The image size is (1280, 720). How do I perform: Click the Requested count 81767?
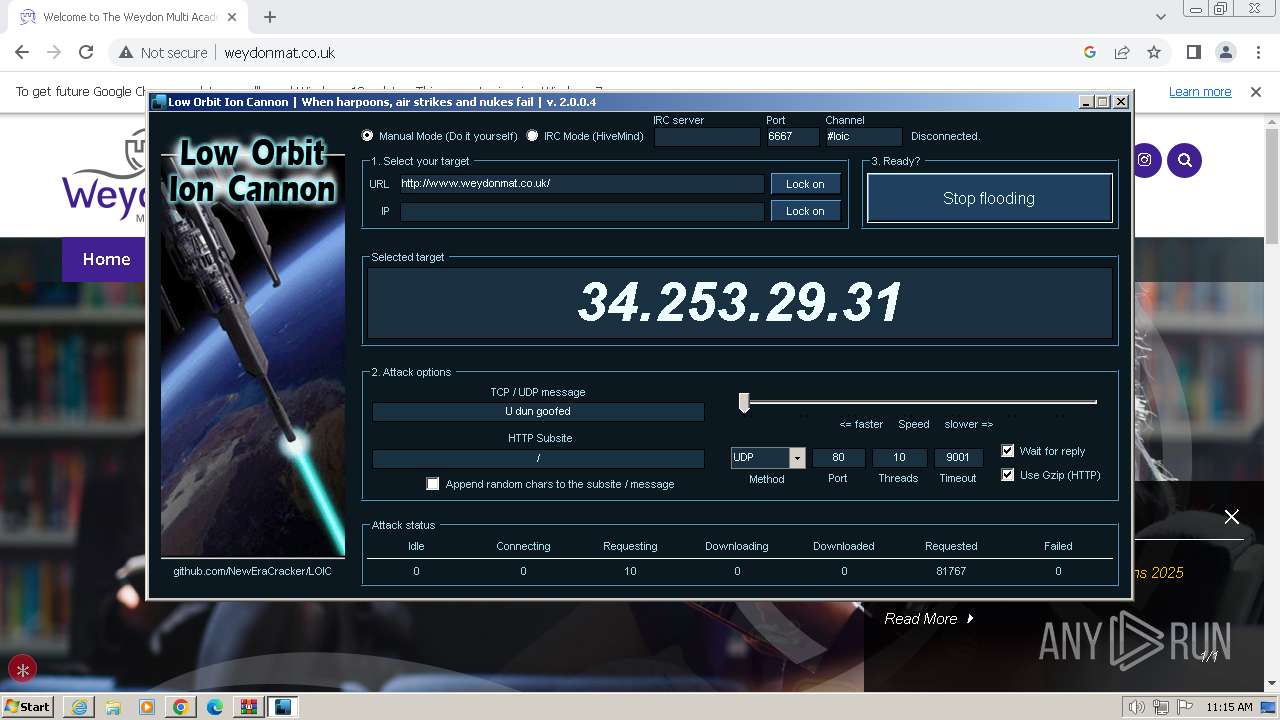pyautogui.click(x=951, y=571)
